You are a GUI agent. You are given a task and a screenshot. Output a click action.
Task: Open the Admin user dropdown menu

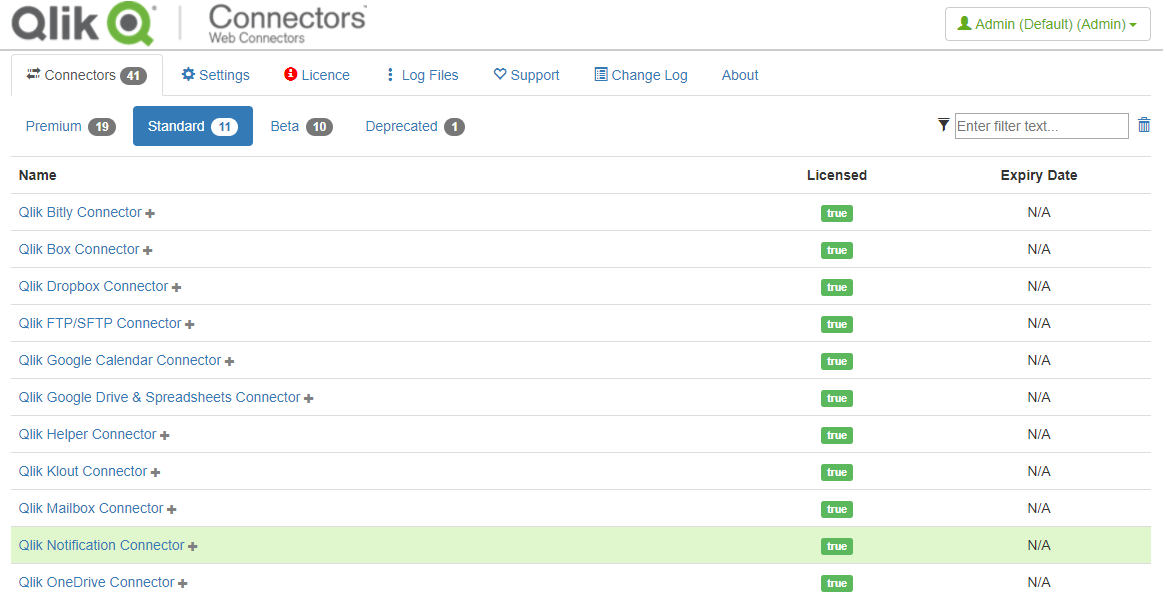pos(1047,24)
